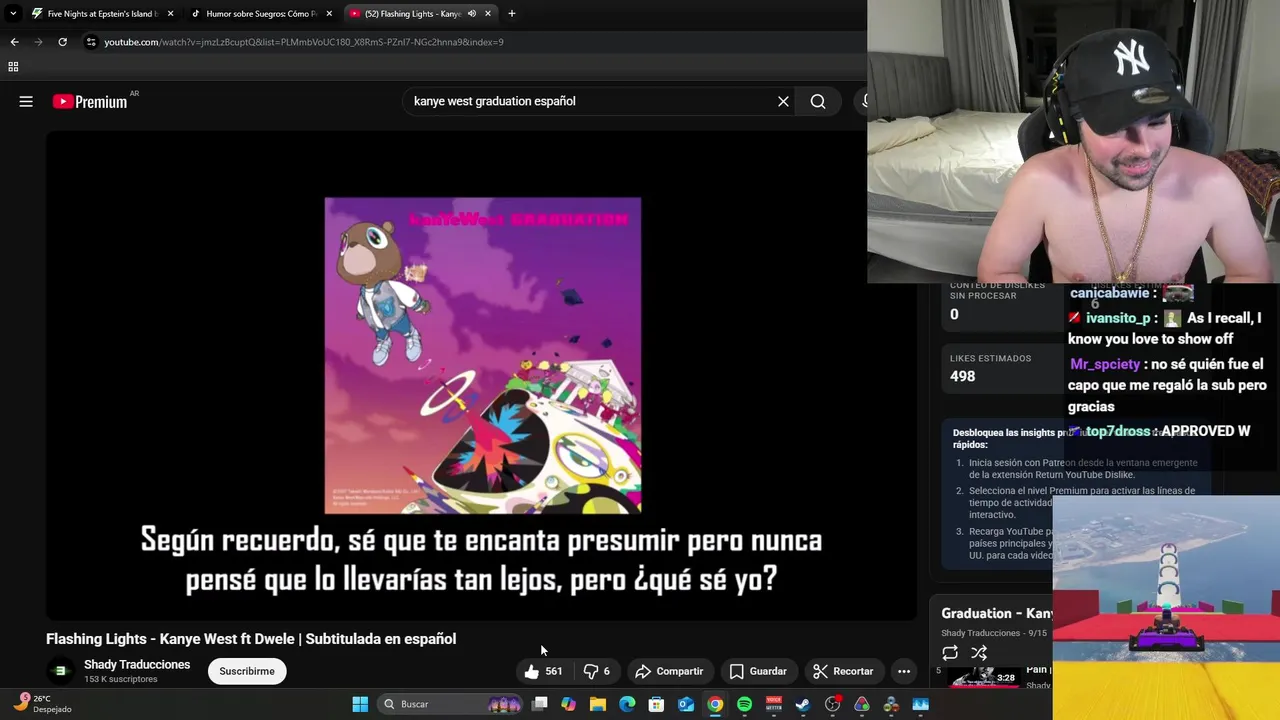The width and height of the screenshot is (1280, 720).
Task: Open Spotify from the taskbar
Action: click(x=744, y=704)
